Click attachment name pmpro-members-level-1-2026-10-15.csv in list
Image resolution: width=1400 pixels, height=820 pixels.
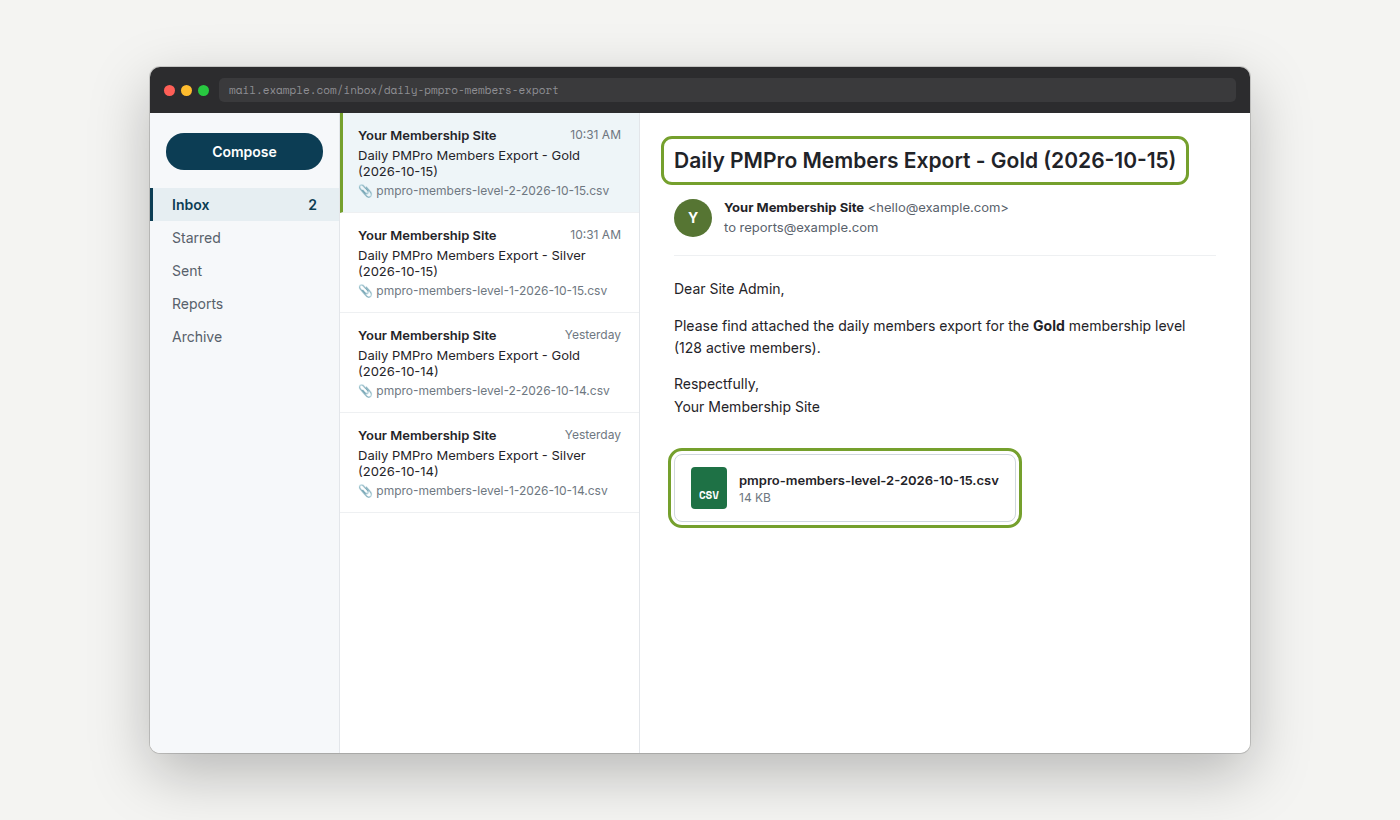tap(492, 291)
